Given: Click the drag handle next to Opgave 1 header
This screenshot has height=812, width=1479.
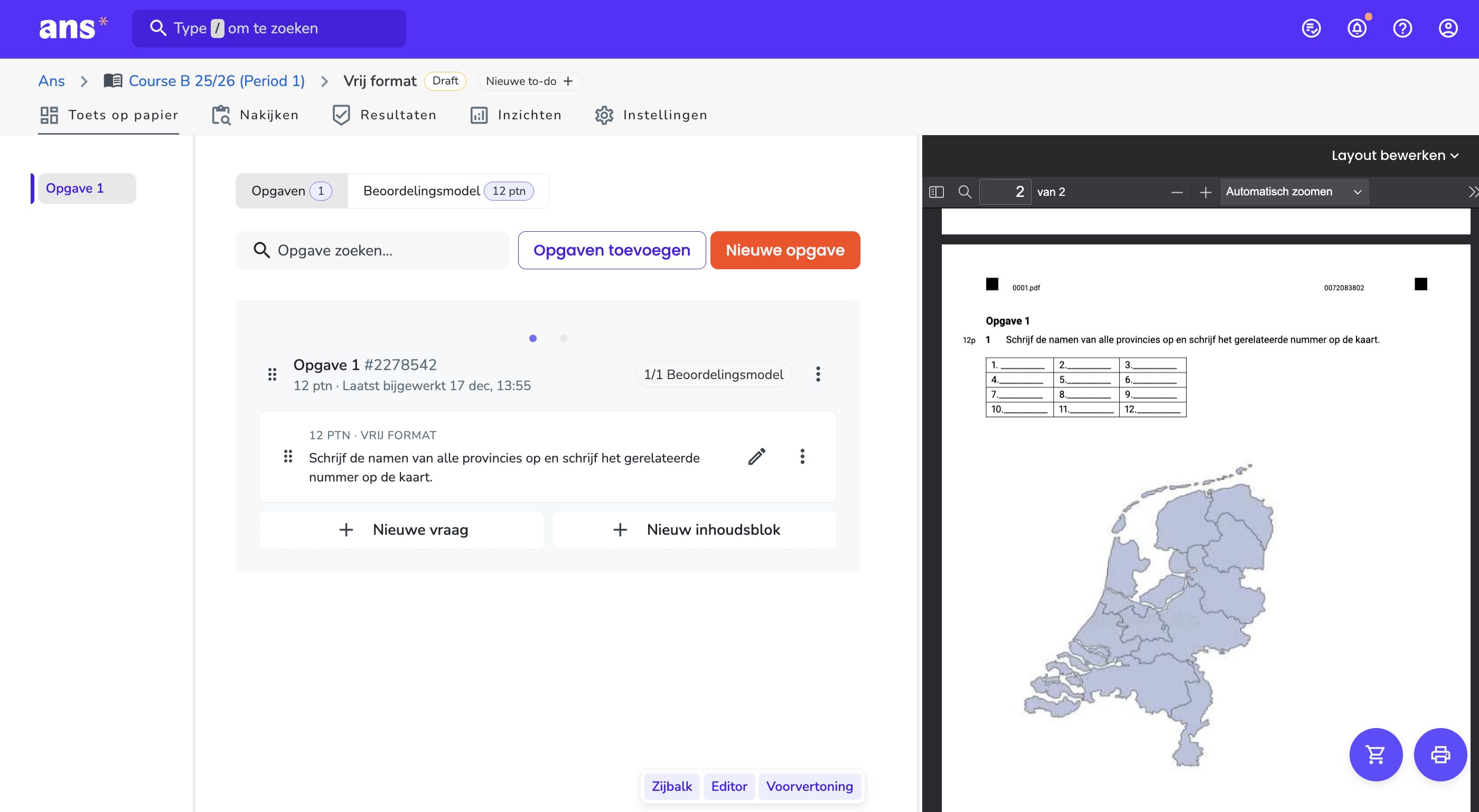Looking at the screenshot, I should 272,375.
